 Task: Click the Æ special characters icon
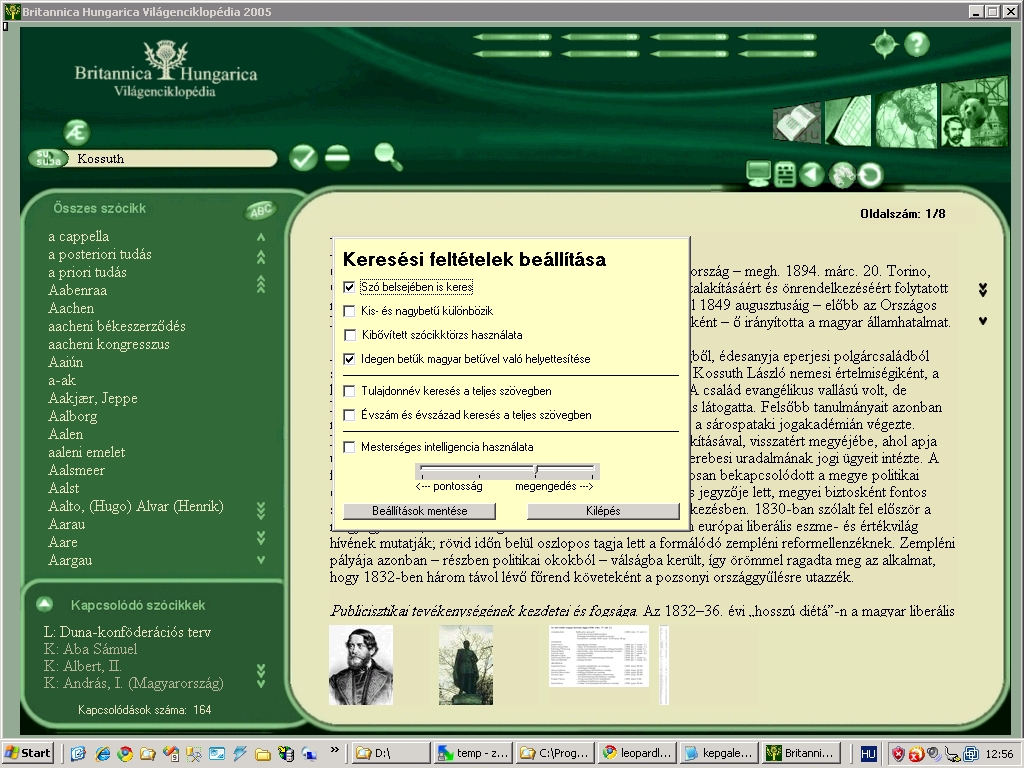pos(77,133)
